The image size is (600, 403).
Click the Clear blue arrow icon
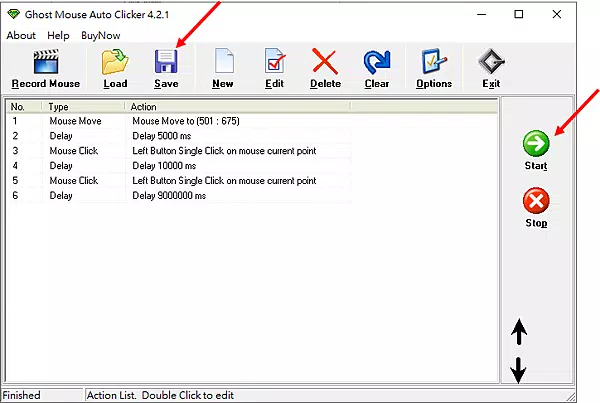pos(377,62)
